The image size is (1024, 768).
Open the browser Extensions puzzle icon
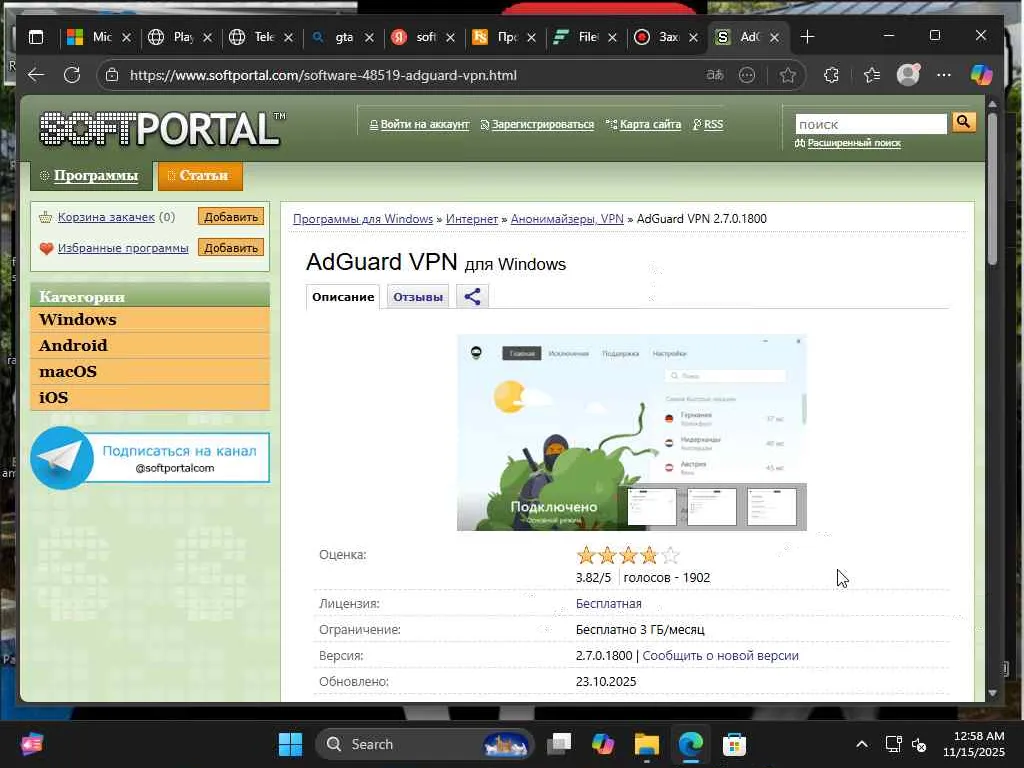pyautogui.click(x=831, y=75)
